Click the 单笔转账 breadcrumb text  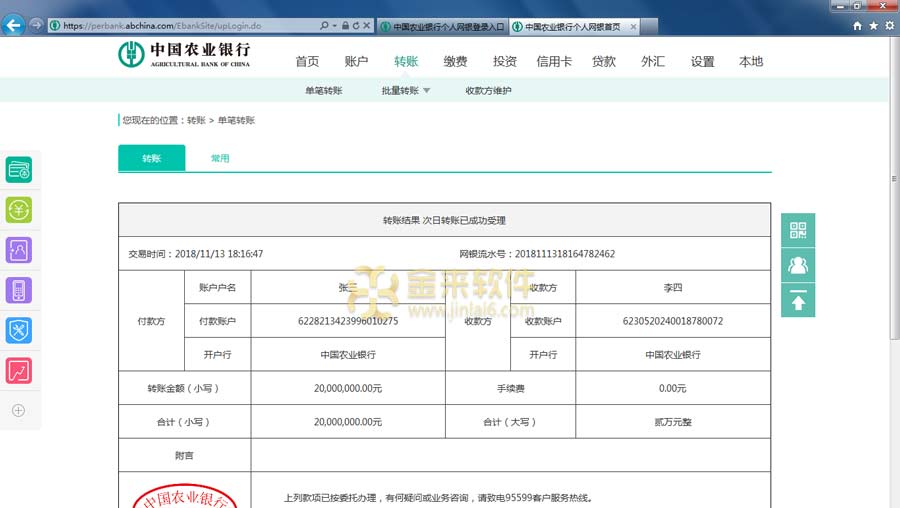(x=236, y=120)
